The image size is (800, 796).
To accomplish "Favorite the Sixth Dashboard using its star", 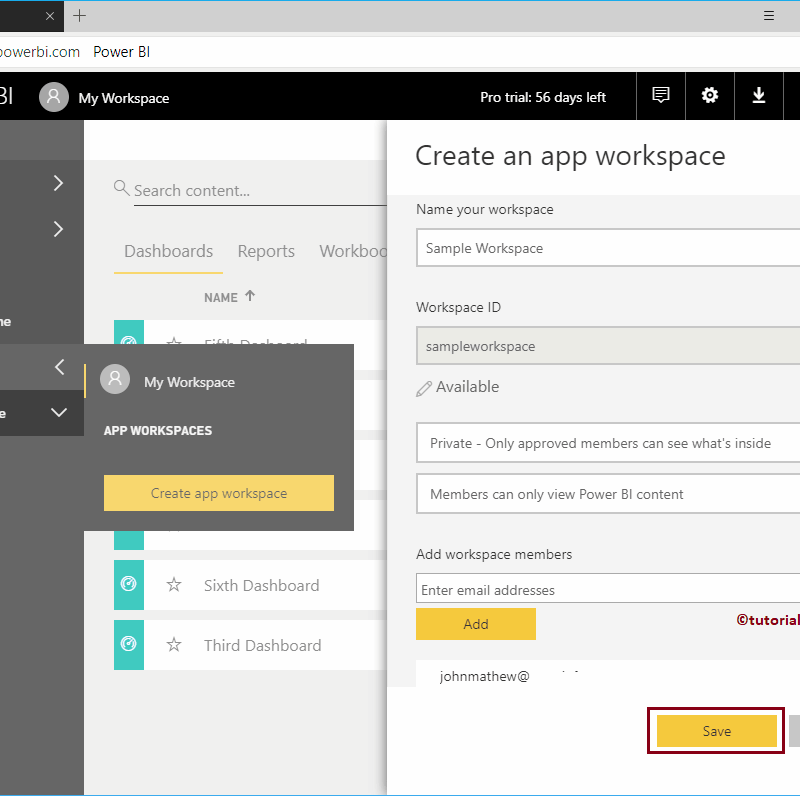I will tap(174, 585).
